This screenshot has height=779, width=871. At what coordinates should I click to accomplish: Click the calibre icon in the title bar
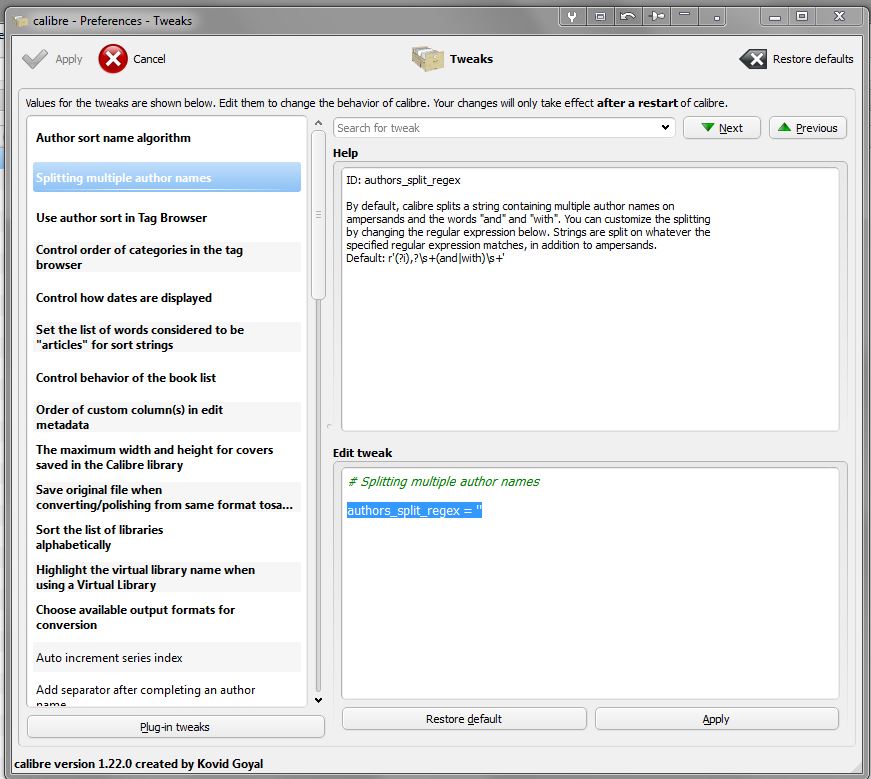coord(21,21)
